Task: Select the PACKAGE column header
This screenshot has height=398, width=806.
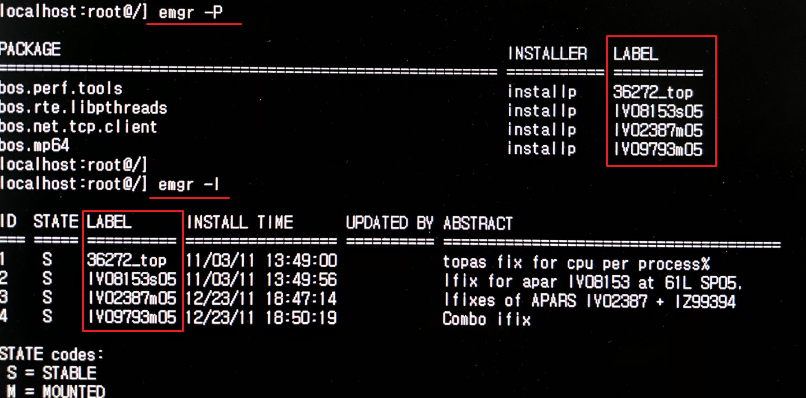Action: 30,50
